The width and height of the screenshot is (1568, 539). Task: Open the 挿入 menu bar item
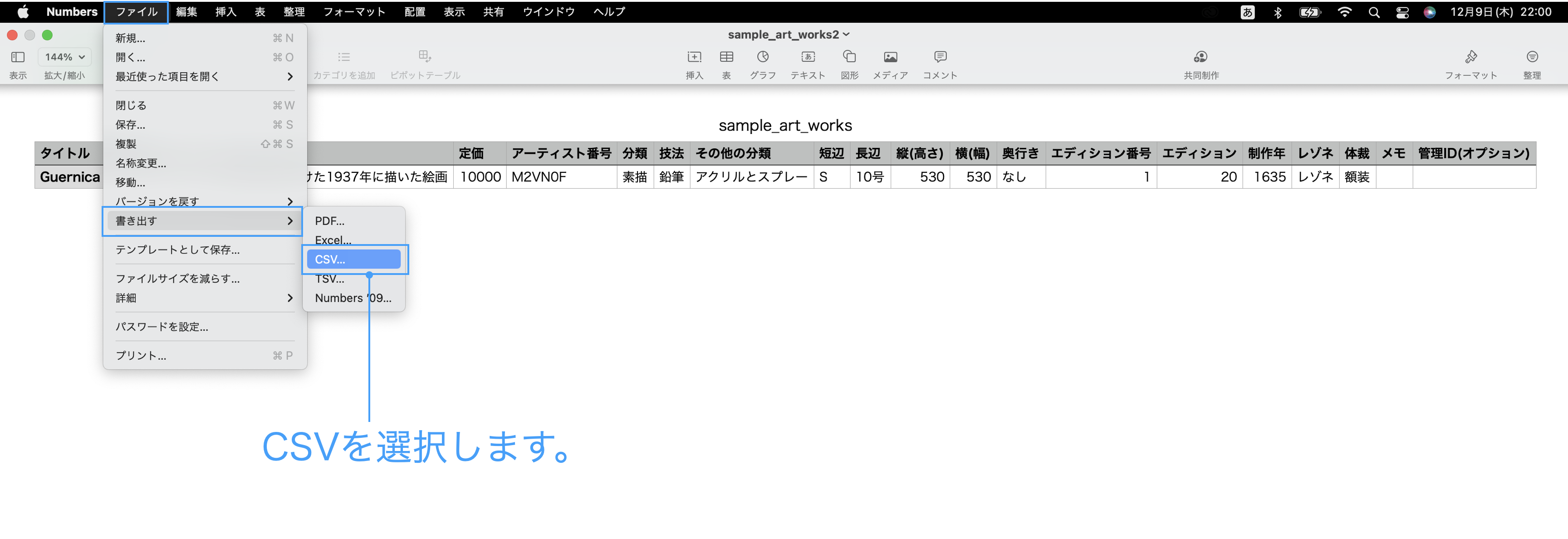[226, 12]
